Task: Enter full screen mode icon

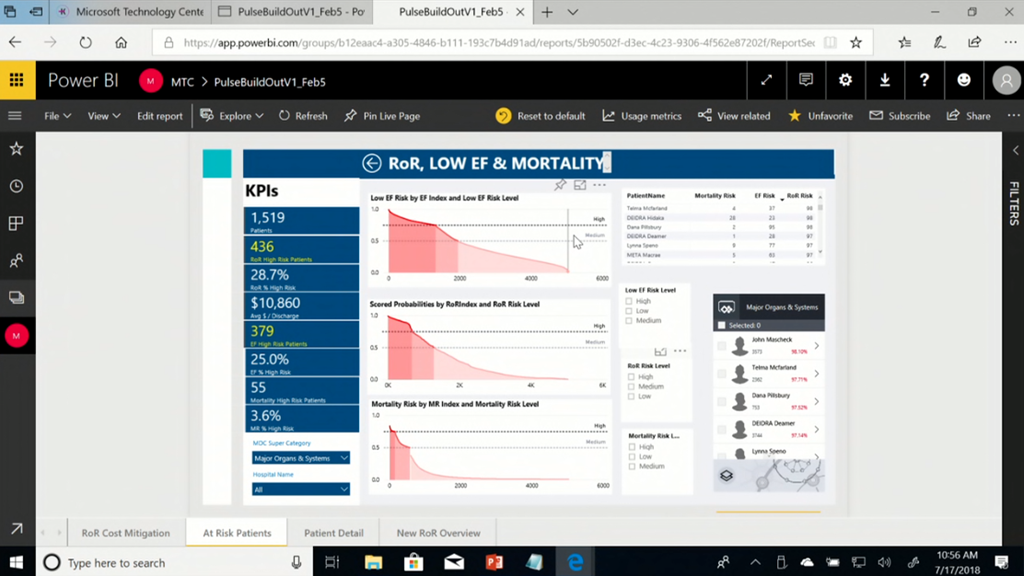Action: (x=766, y=80)
